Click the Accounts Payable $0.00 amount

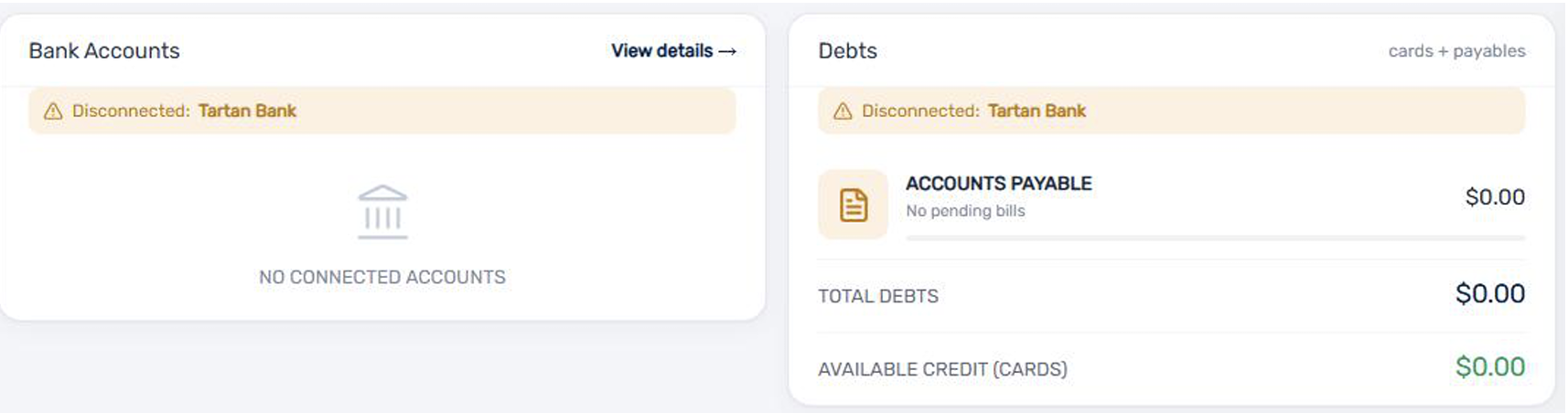click(x=1495, y=197)
